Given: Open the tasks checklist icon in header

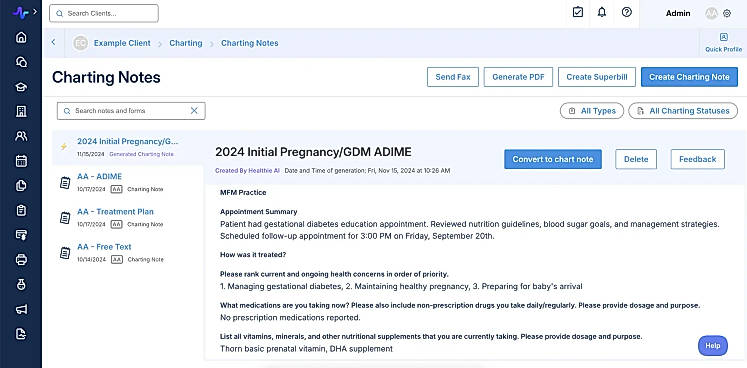Looking at the screenshot, I should coord(577,12).
